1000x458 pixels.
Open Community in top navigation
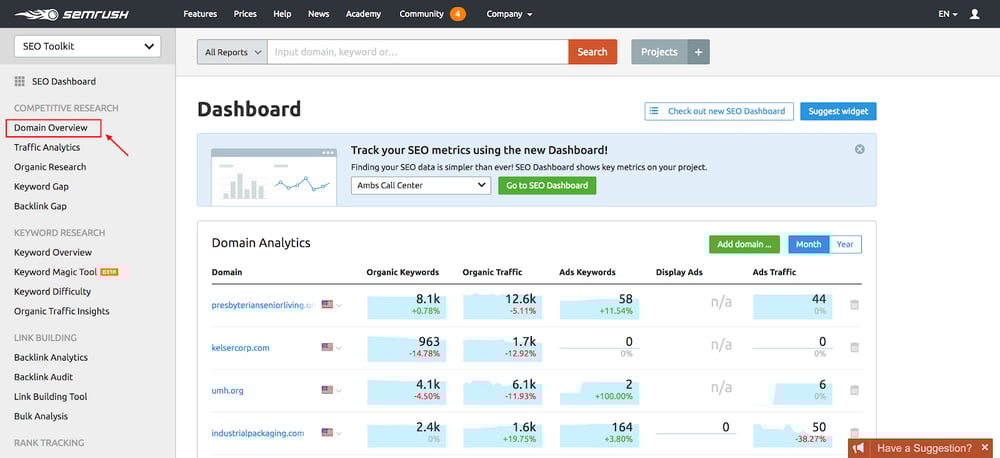coord(421,14)
